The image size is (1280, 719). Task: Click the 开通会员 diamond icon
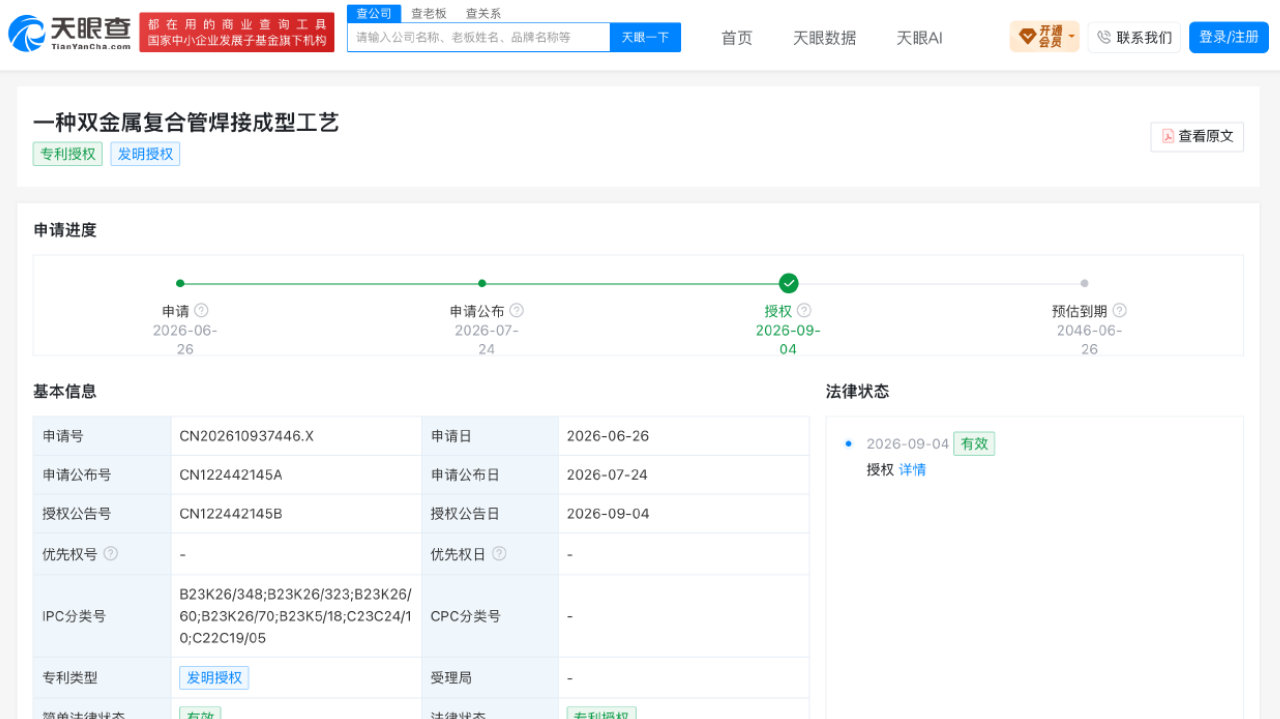tap(1027, 37)
